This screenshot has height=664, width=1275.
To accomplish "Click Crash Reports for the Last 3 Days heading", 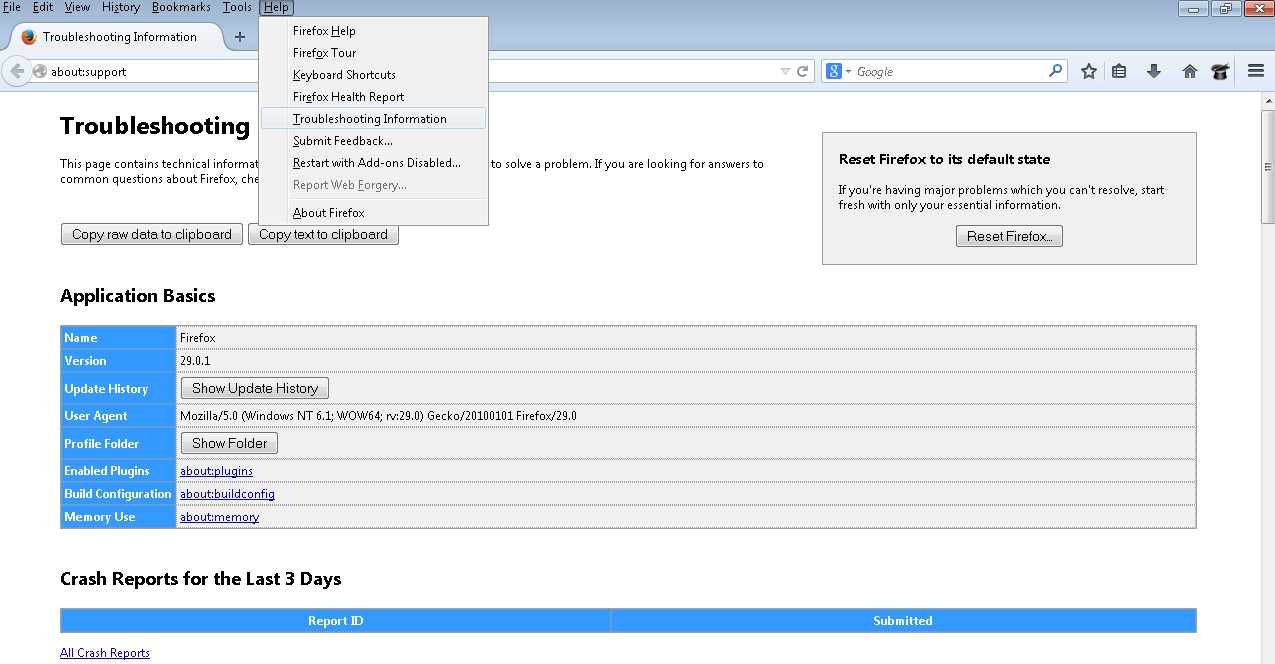I will (x=201, y=579).
